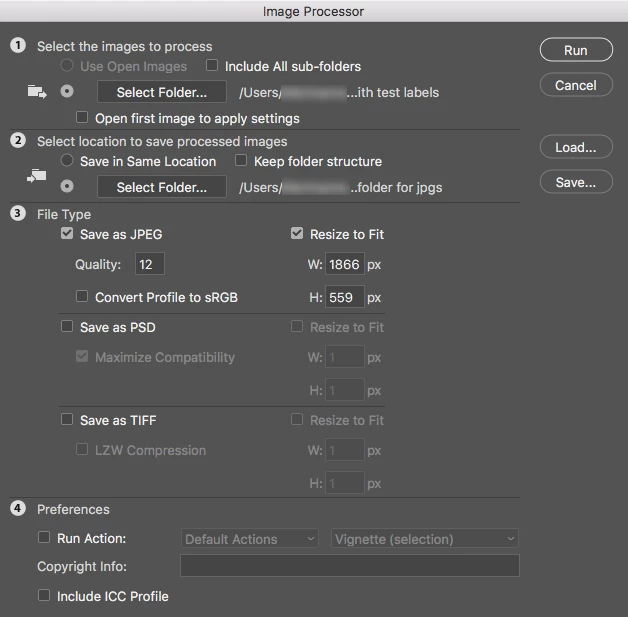Click the Copyright Info text field
The image size is (628, 617).
coord(350,566)
